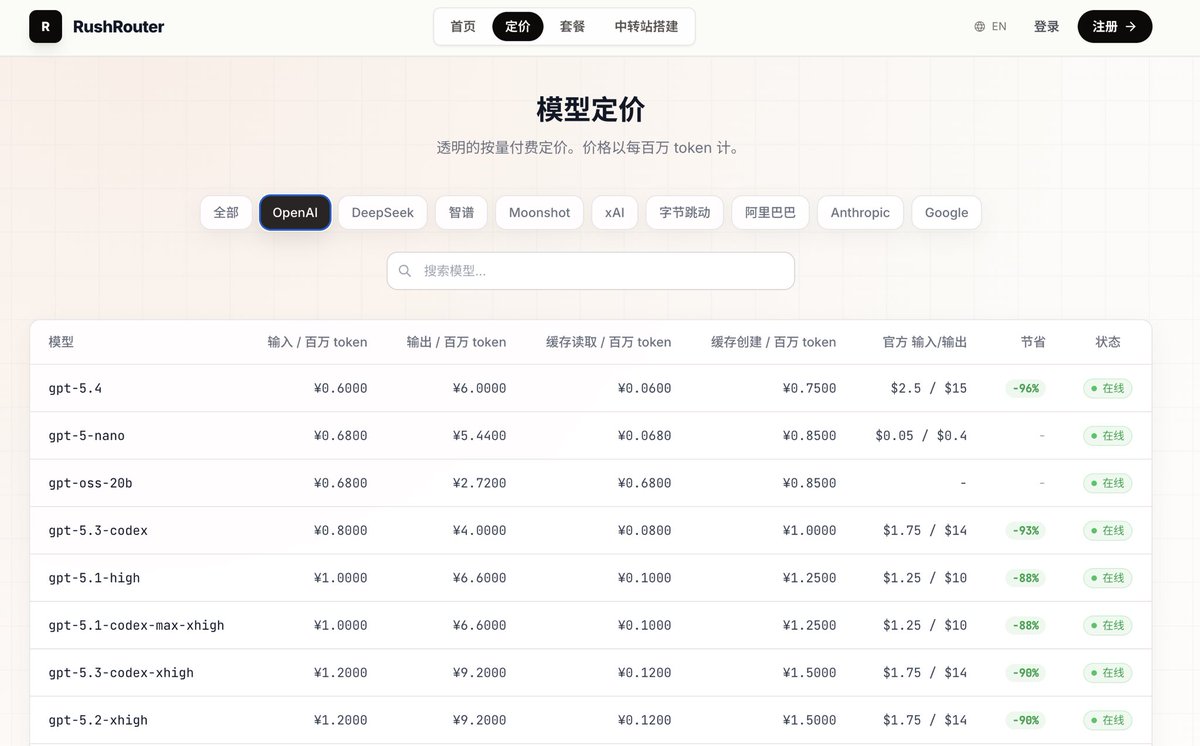This screenshot has width=1200, height=746.
Task: Click the $2.5 / $15 official price
Action: pos(929,388)
